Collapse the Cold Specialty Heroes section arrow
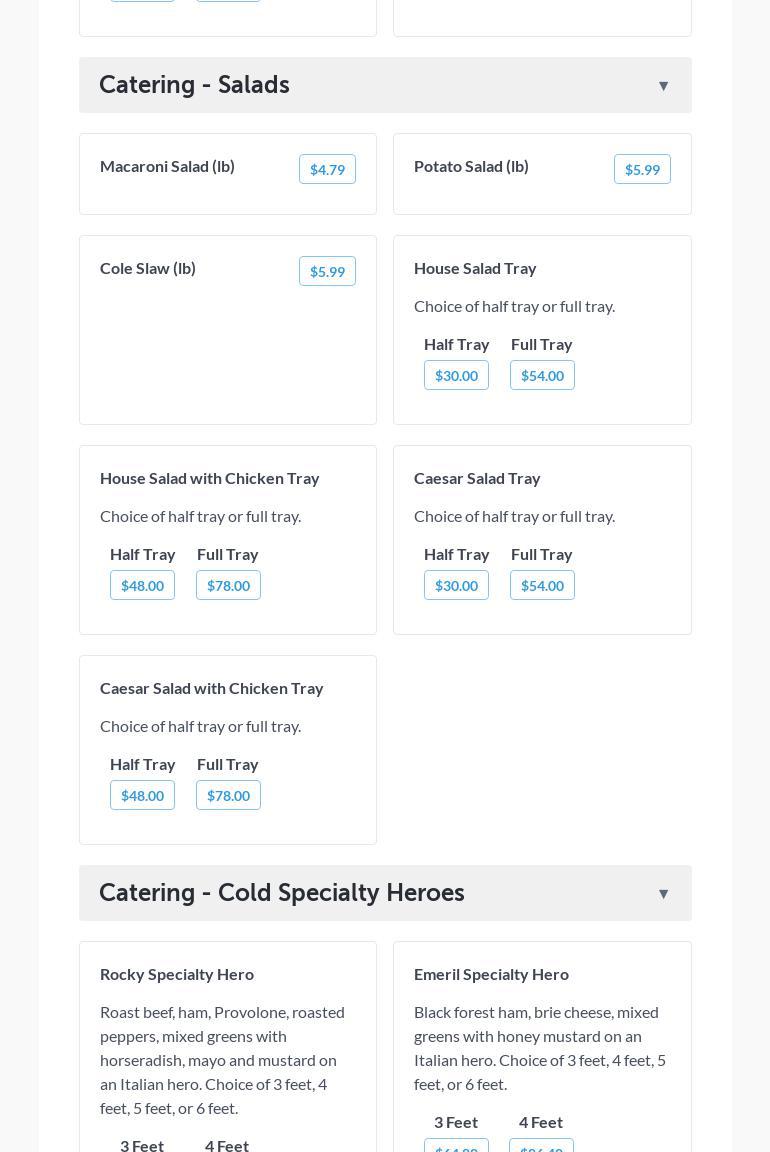Image resolution: width=770 pixels, height=1152 pixels. (663, 894)
